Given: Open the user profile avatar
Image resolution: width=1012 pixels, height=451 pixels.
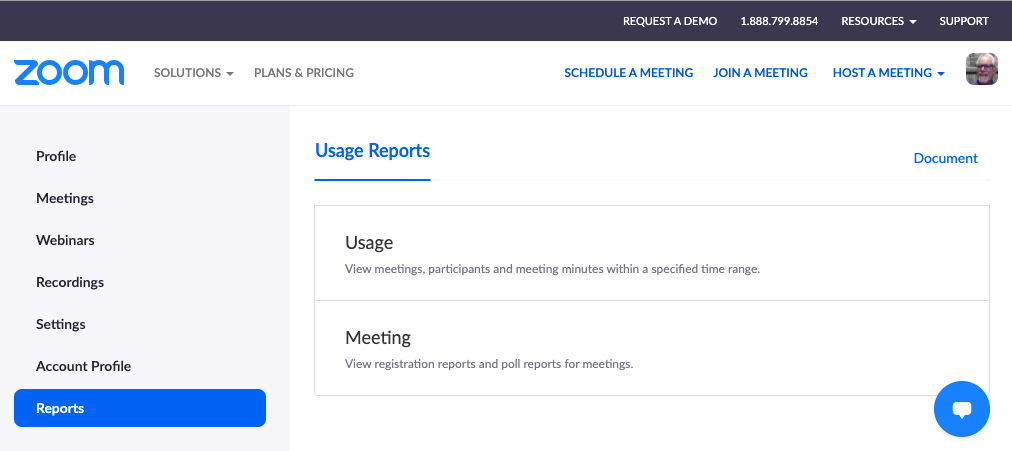Looking at the screenshot, I should tap(981, 70).
